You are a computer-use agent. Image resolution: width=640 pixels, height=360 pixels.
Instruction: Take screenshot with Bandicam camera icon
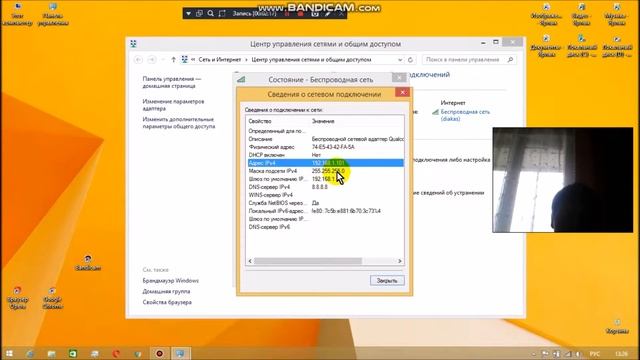(315, 13)
